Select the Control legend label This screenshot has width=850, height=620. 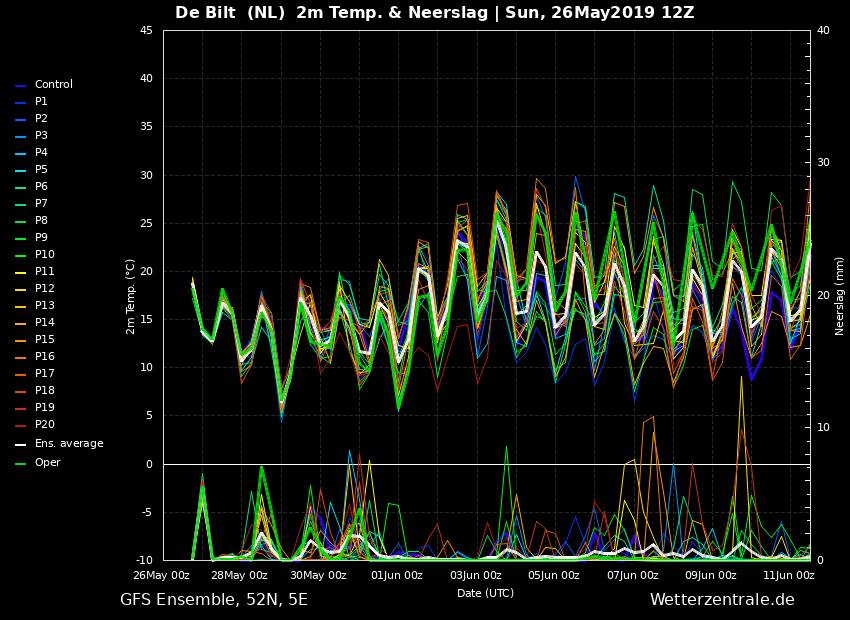tap(53, 85)
